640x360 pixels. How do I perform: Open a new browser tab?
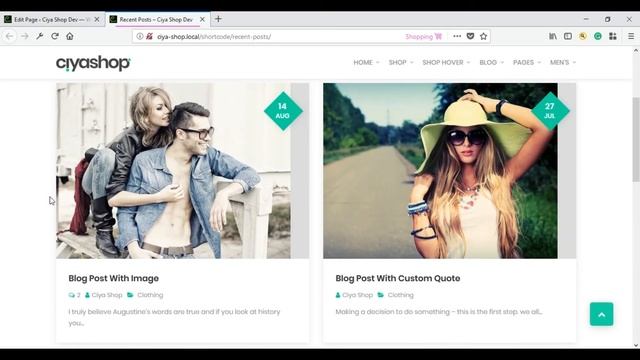(x=218, y=19)
